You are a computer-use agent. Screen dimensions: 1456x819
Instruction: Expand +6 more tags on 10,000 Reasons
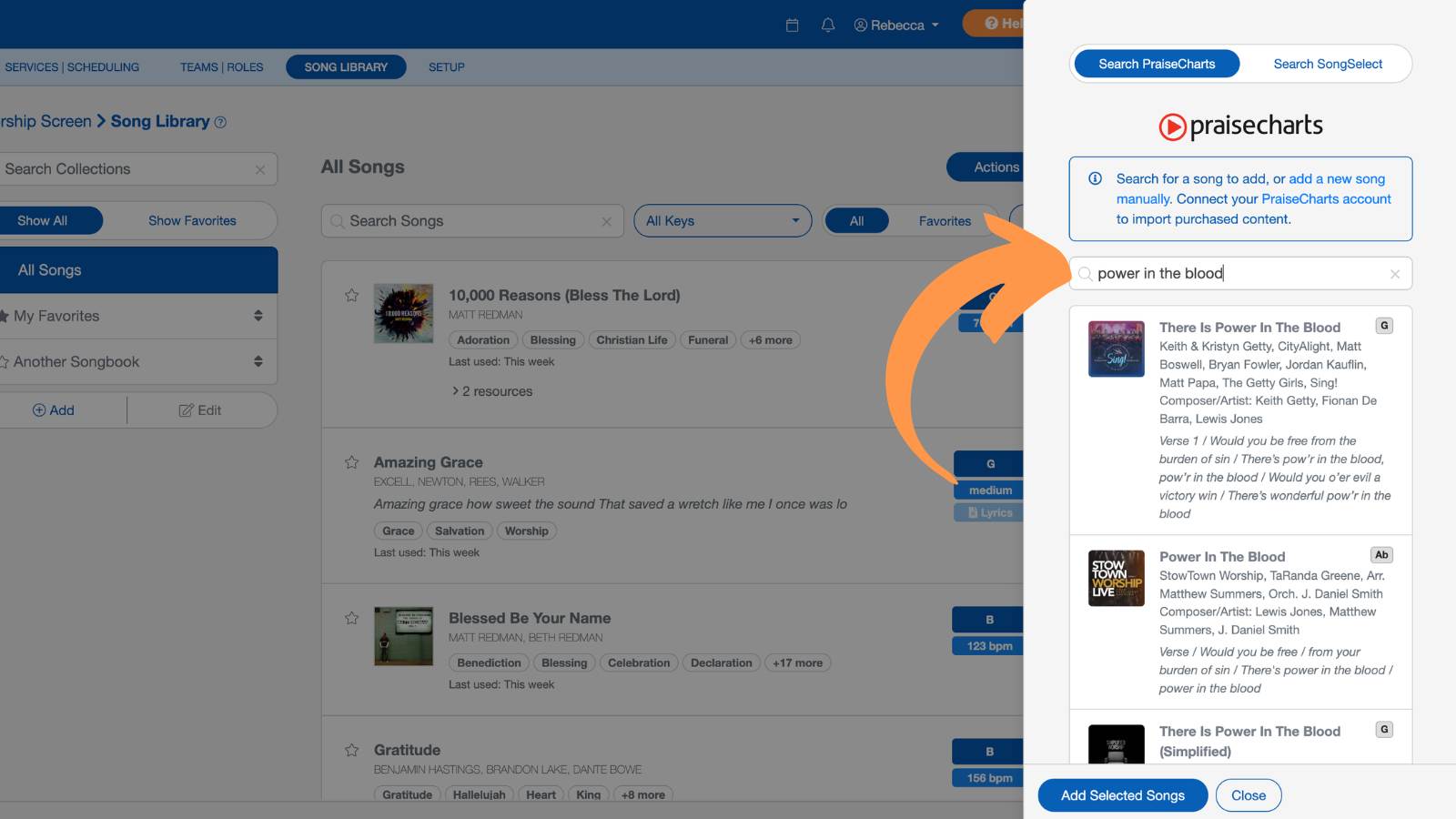coord(770,340)
